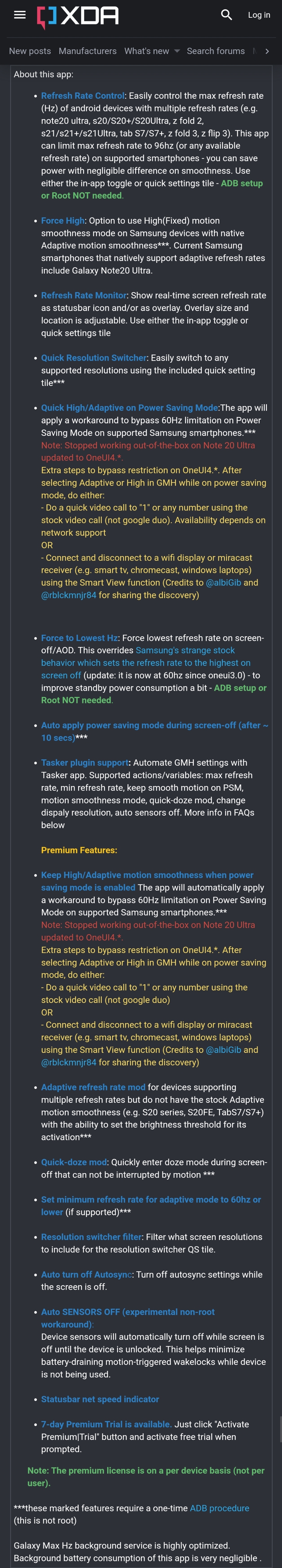Open the Force to Lowest Hz link

coord(79,638)
